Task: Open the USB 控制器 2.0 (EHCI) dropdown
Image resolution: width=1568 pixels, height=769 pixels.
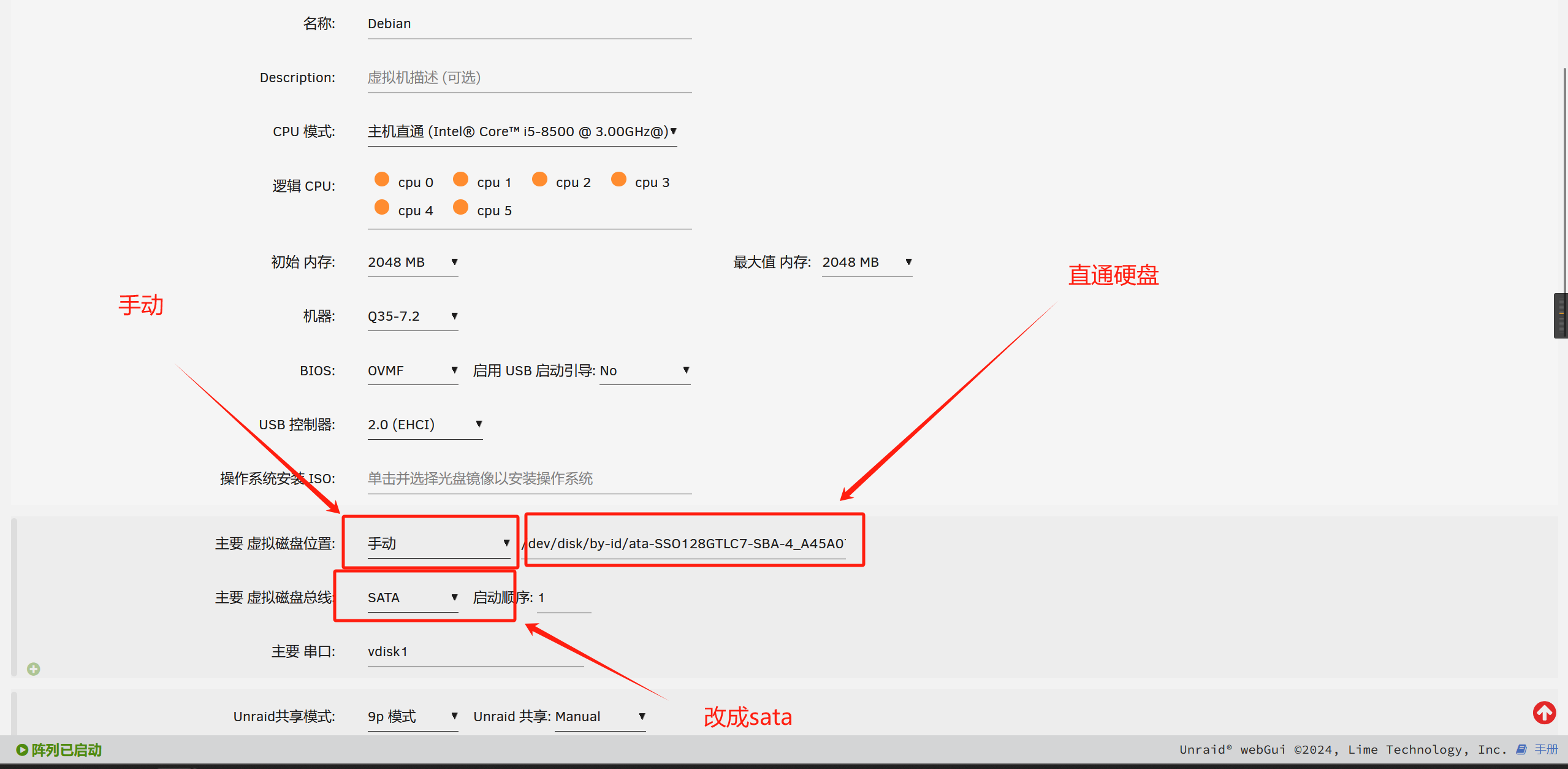Action: [425, 425]
